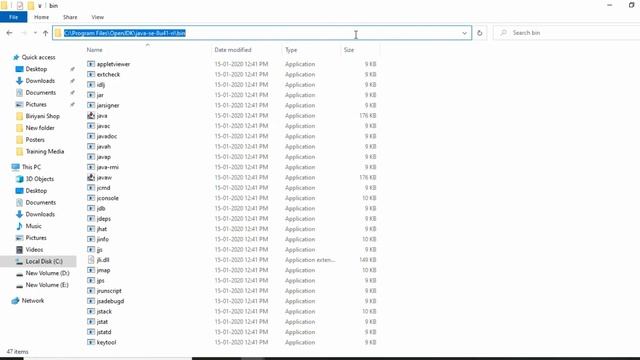Viewport: 640px width, 360px height.
Task: Click the javadoc file icon
Action: point(91,136)
